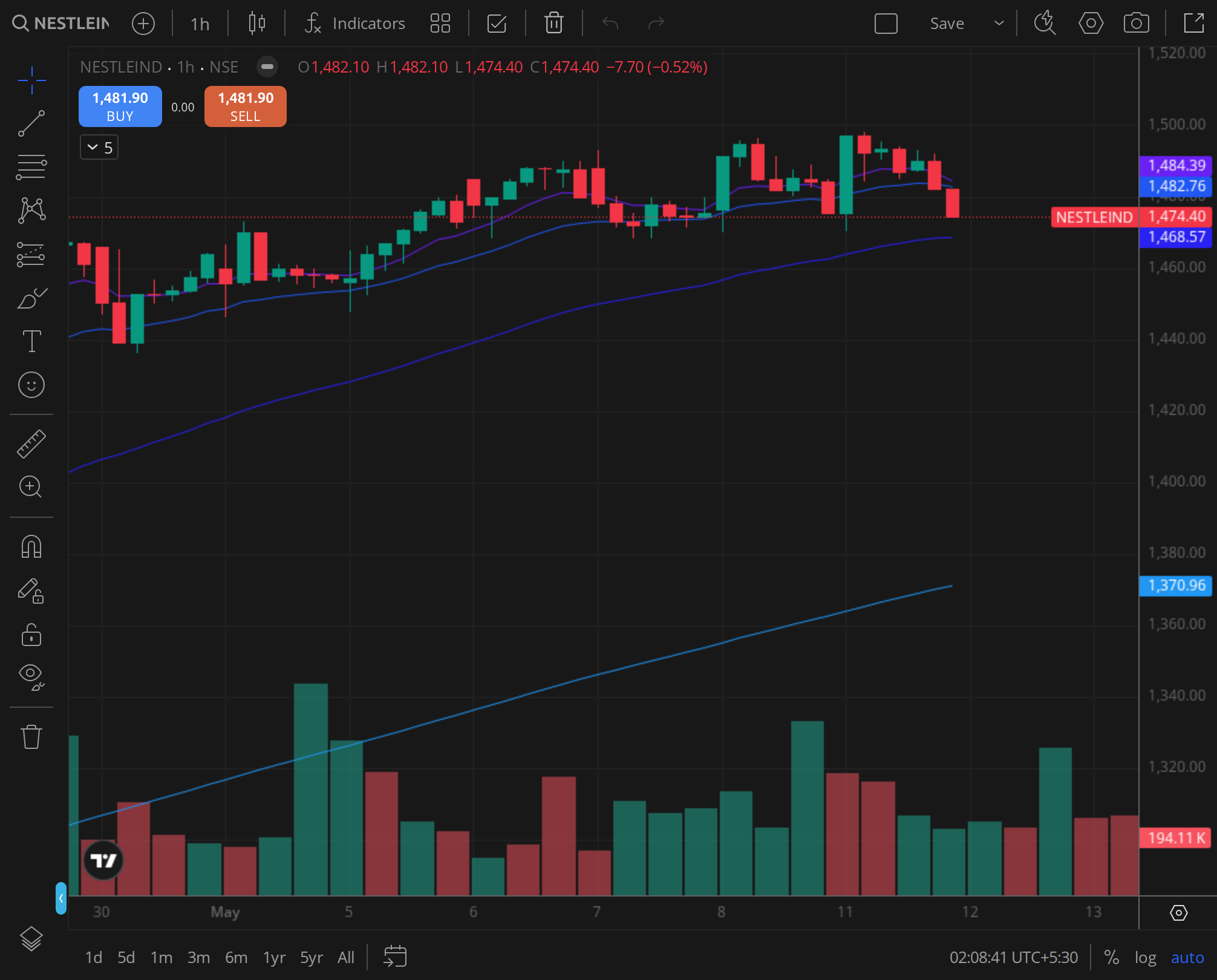Expand the left toolbar side handle
1217x980 pixels.
coord(60,898)
